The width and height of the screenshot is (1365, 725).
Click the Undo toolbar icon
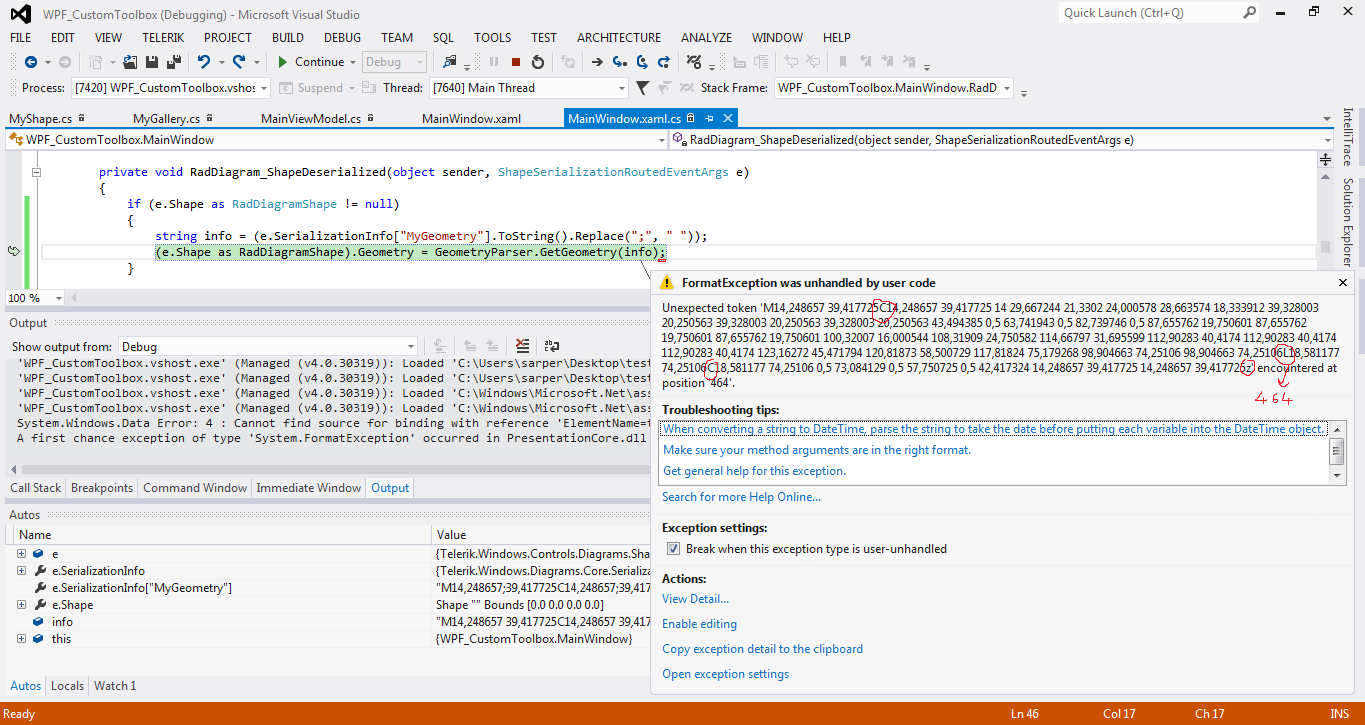click(204, 62)
